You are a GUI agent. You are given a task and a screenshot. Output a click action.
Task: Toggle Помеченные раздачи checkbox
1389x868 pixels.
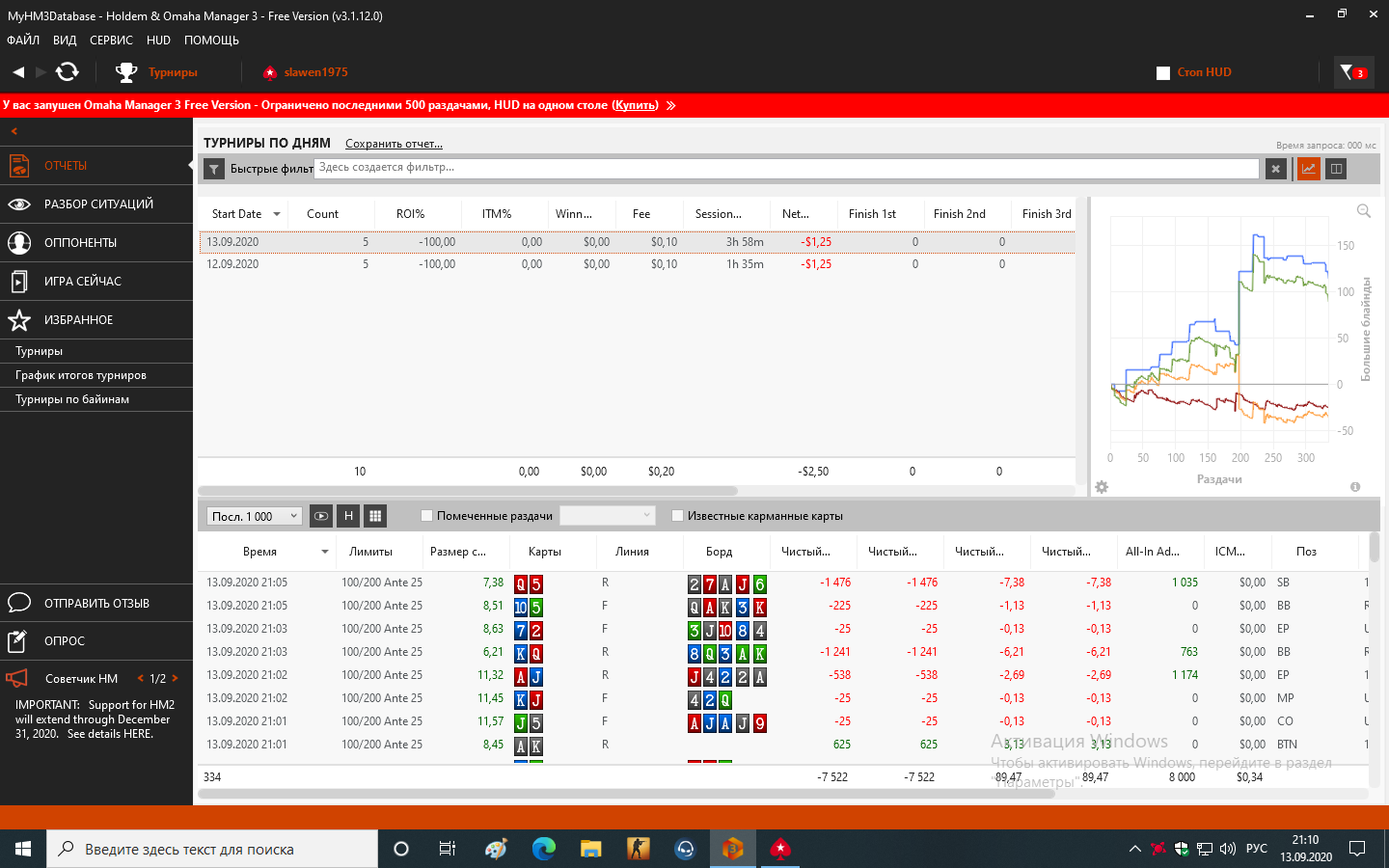pyautogui.click(x=427, y=516)
